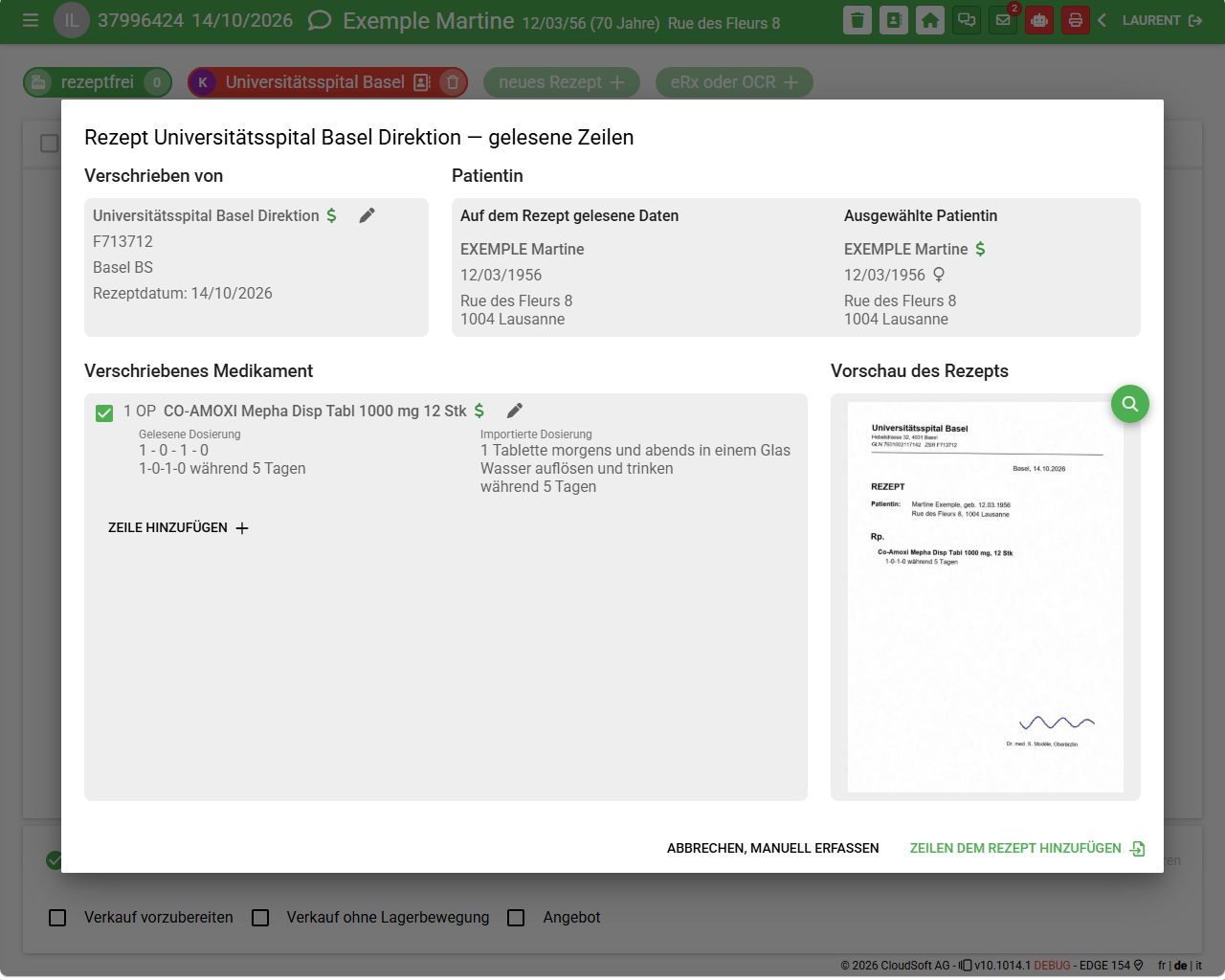Viewport: 1225px width, 980px height.
Task: Edit the CO-AMOXI medication line with pencil
Action: 515,411
